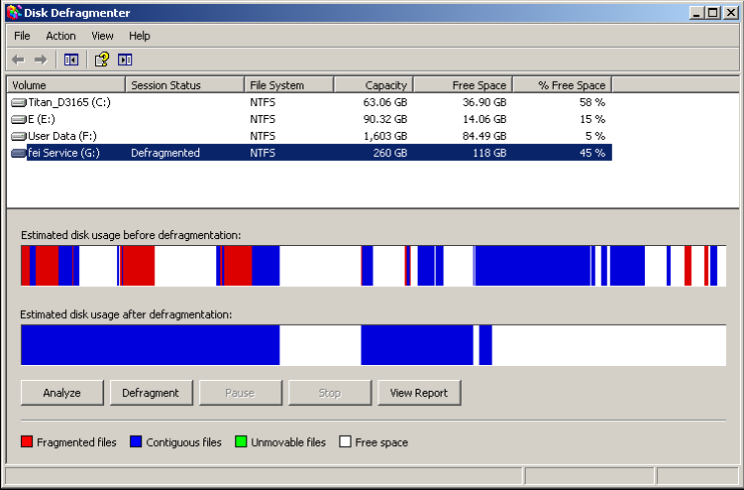The height and width of the screenshot is (490, 744).
Task: Sort by the Capacity column header
Action: (x=373, y=85)
